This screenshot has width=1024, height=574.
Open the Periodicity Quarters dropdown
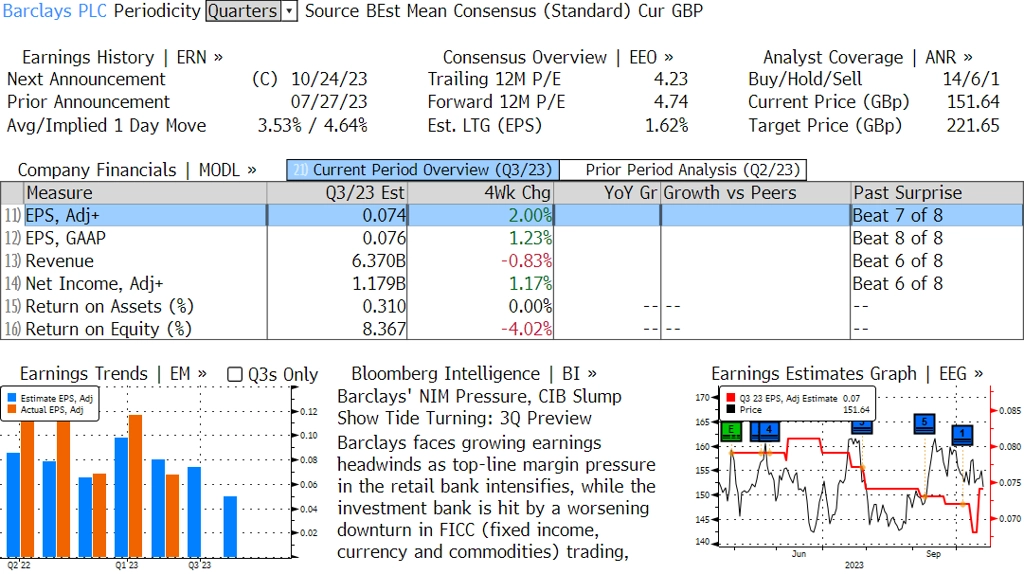tap(251, 11)
